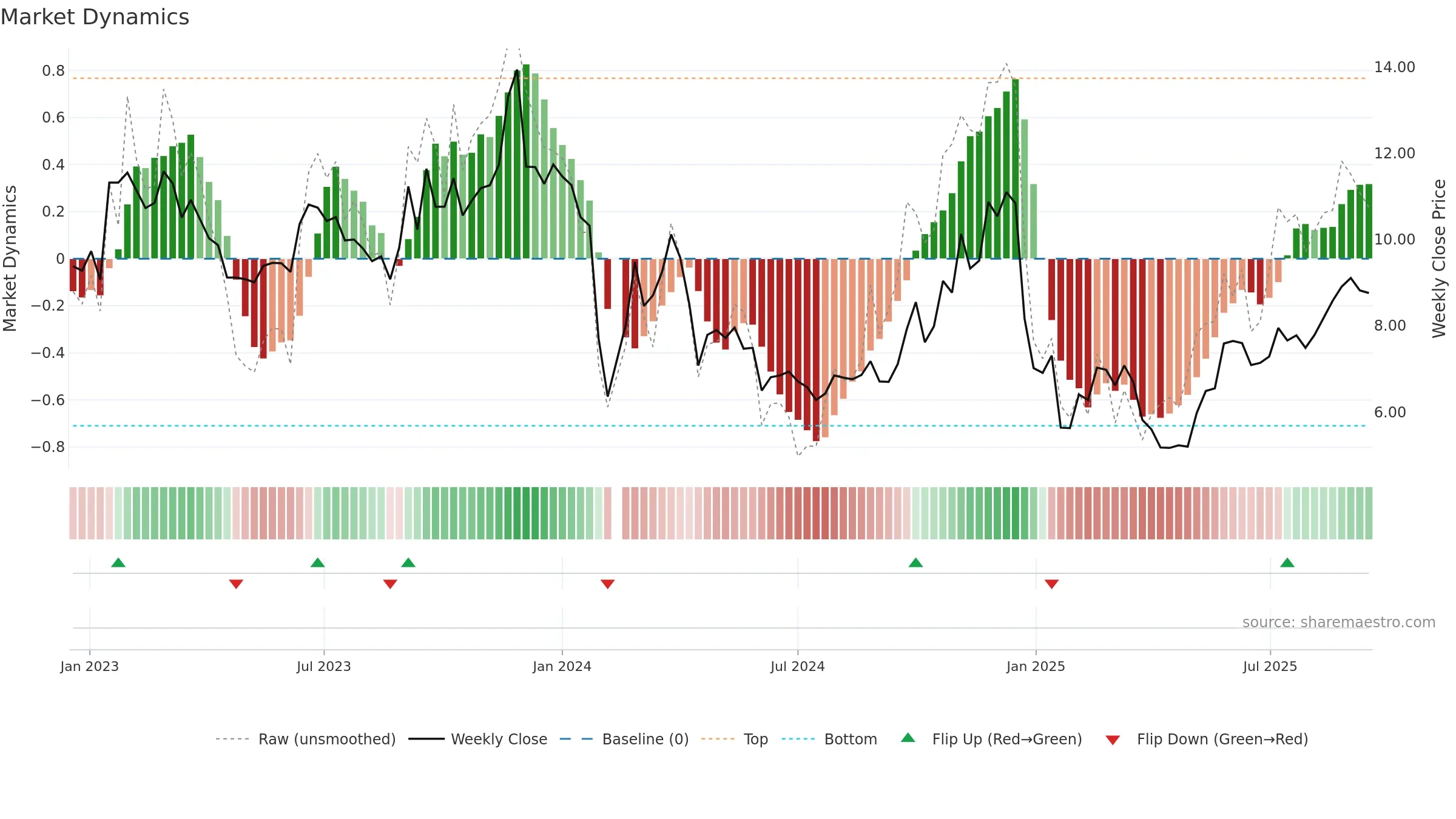Hide the Bottom threshold legend entry

pos(829,739)
